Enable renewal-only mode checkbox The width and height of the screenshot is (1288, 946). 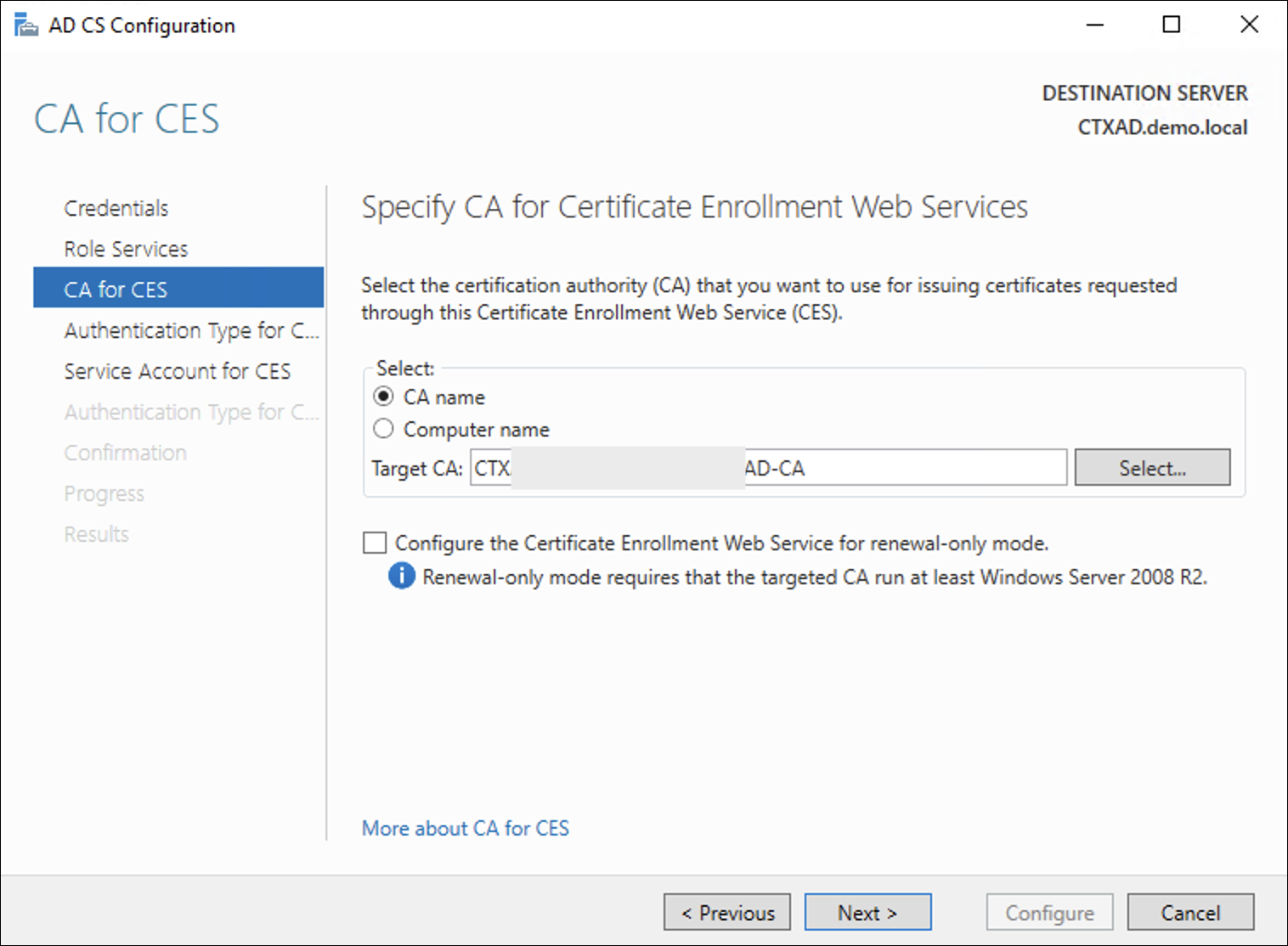click(x=375, y=543)
